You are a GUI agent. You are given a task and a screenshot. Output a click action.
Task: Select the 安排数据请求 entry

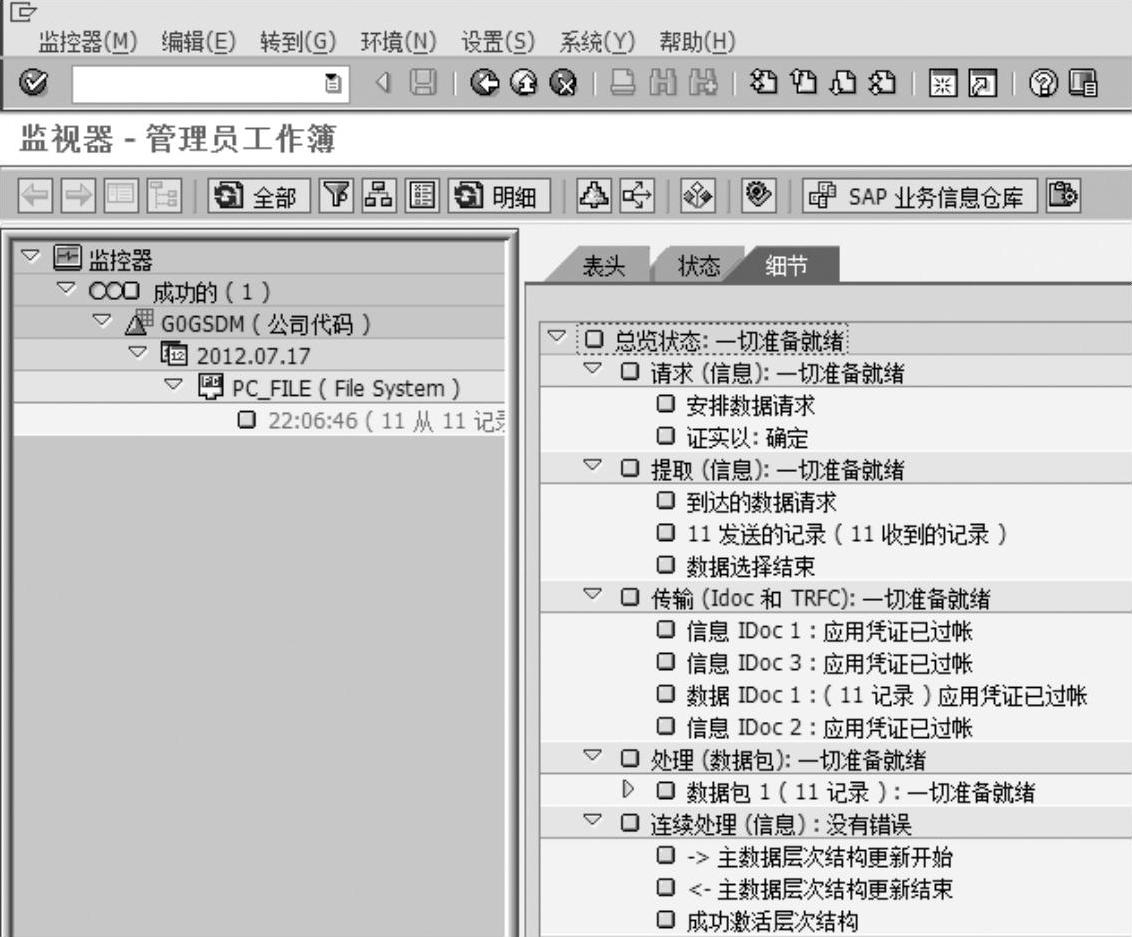pos(750,405)
